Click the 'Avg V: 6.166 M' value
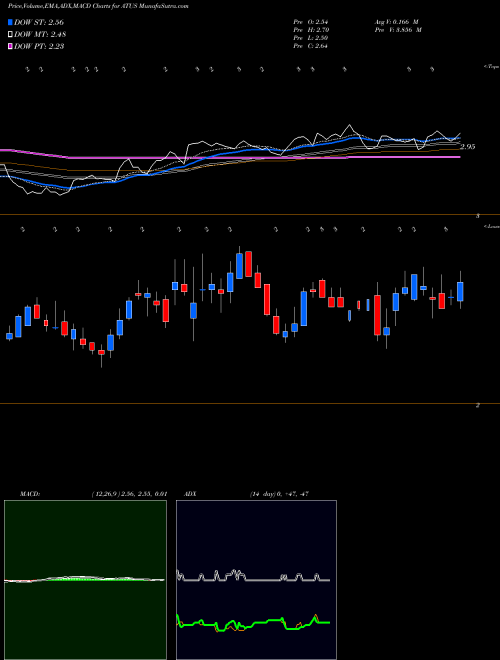This screenshot has height=660, width=500. [x=395, y=21]
